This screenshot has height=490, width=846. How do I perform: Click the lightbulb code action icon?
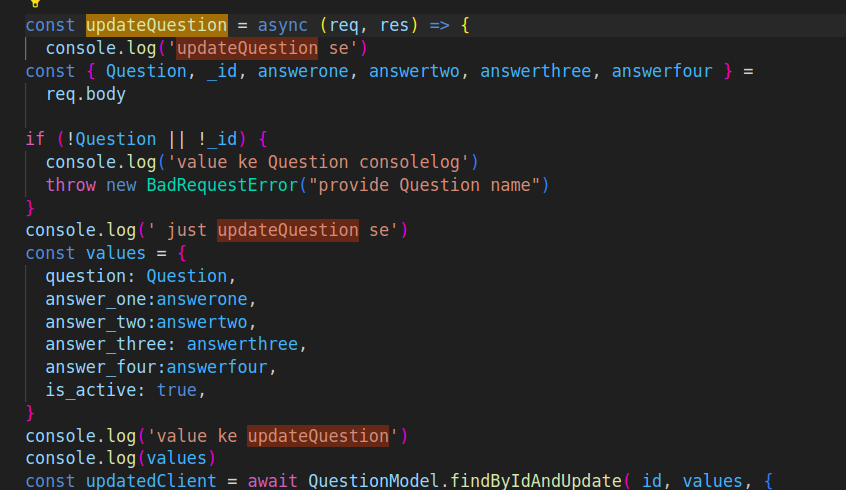pyautogui.click(x=36, y=3)
